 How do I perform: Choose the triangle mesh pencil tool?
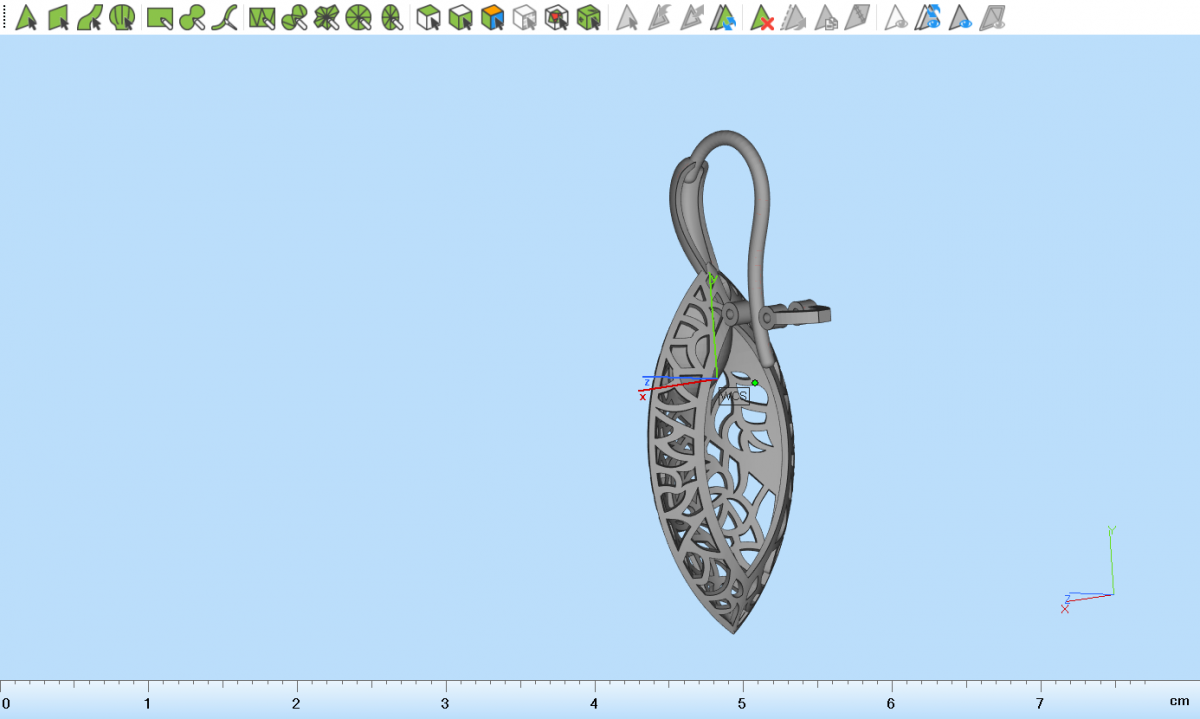(262, 17)
